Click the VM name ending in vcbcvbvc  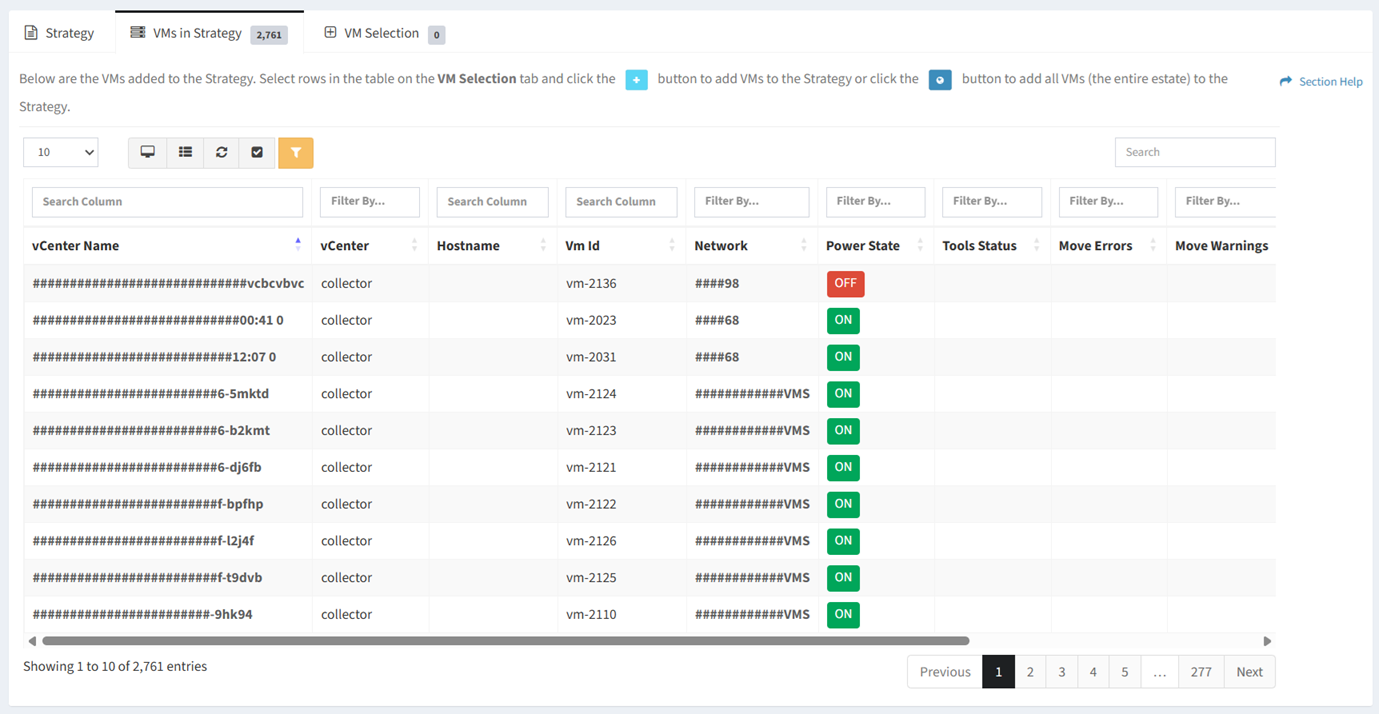pos(168,284)
